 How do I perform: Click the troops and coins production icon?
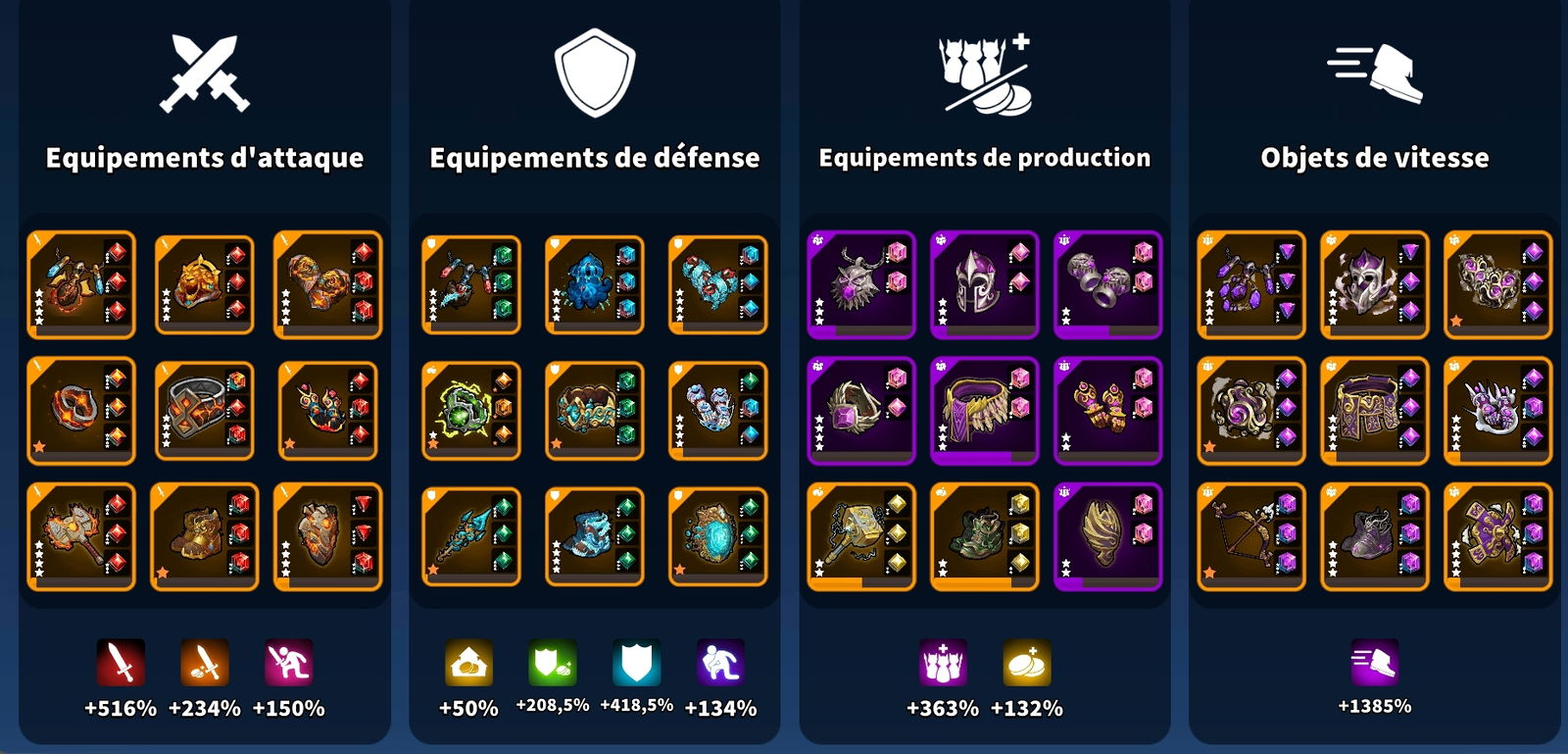point(985,74)
